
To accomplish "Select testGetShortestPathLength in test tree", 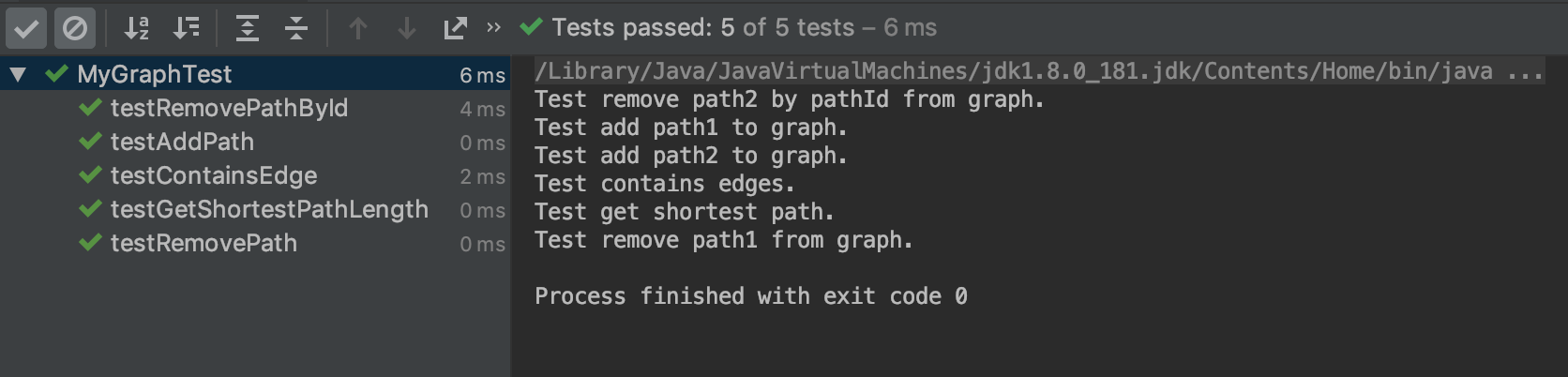I will click(x=269, y=210).
